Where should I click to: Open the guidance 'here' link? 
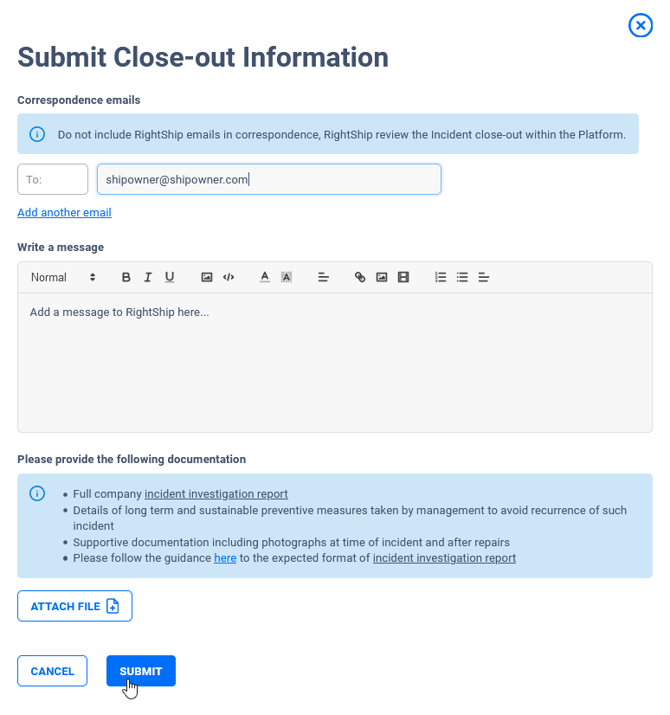(225, 558)
